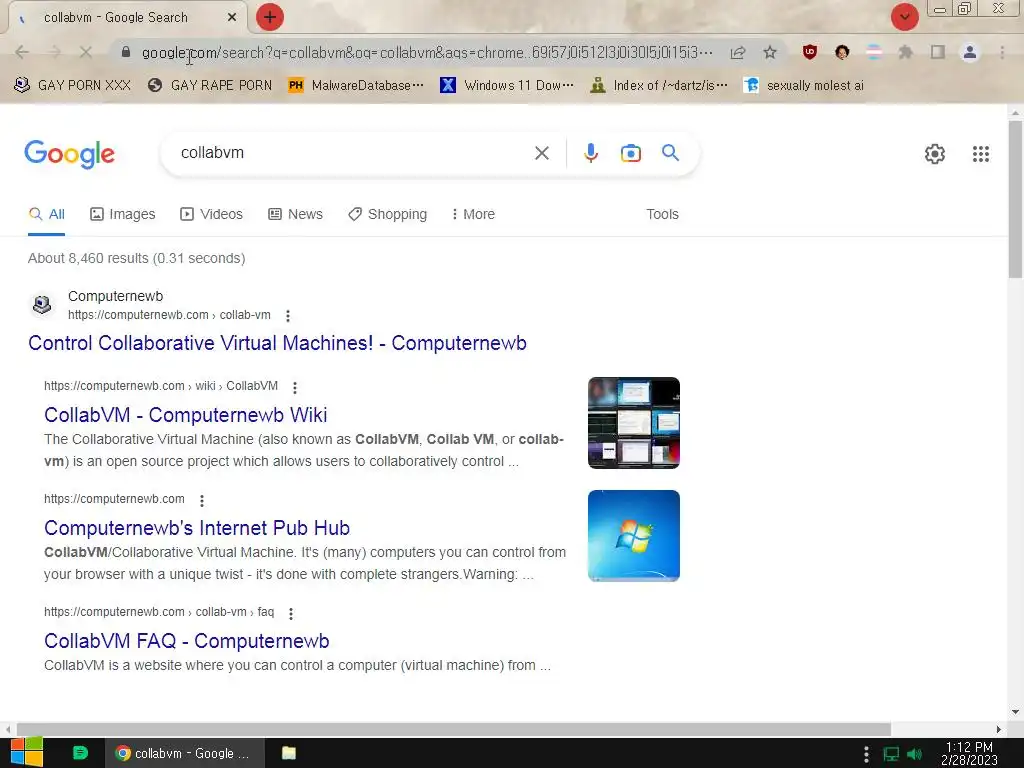1024x768 pixels.
Task: Go to Google home via logo
Action: click(x=69, y=154)
